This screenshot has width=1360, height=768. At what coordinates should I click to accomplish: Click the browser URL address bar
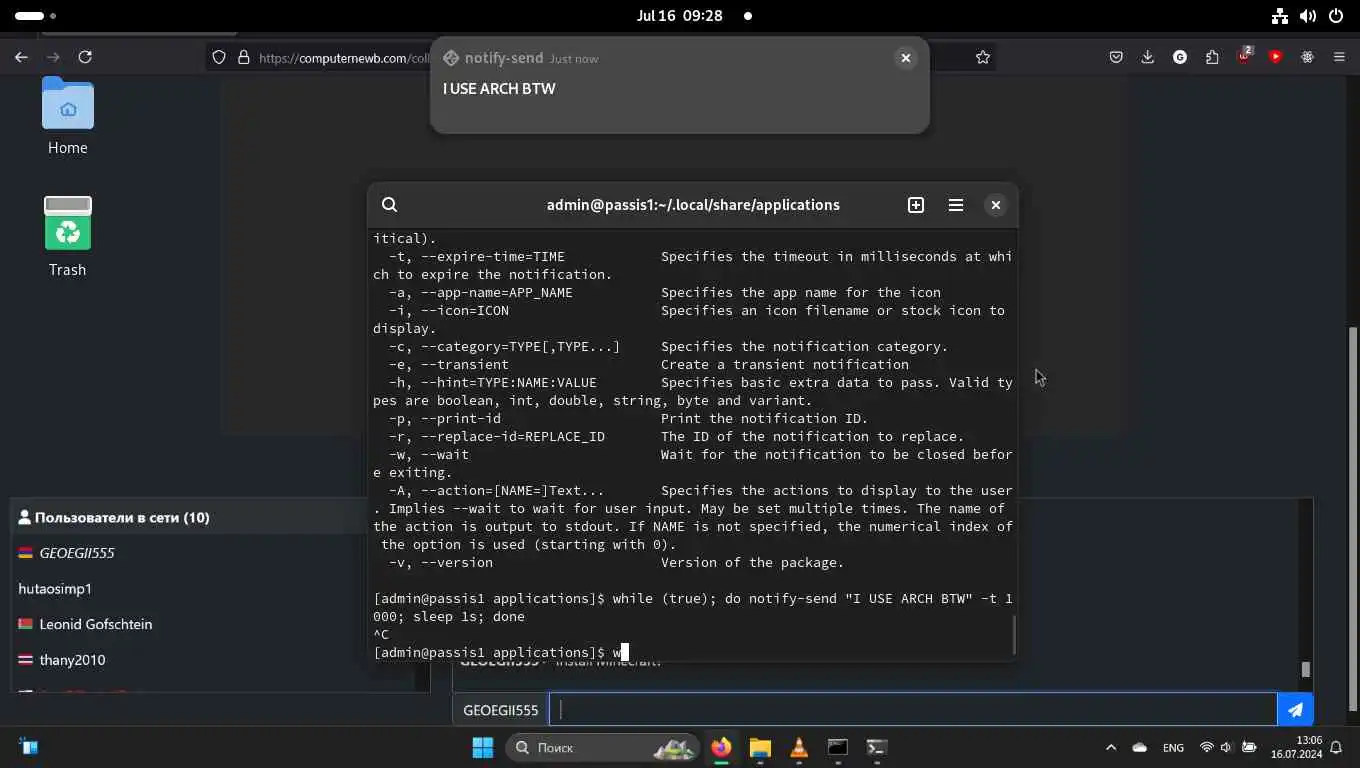coord(343,58)
